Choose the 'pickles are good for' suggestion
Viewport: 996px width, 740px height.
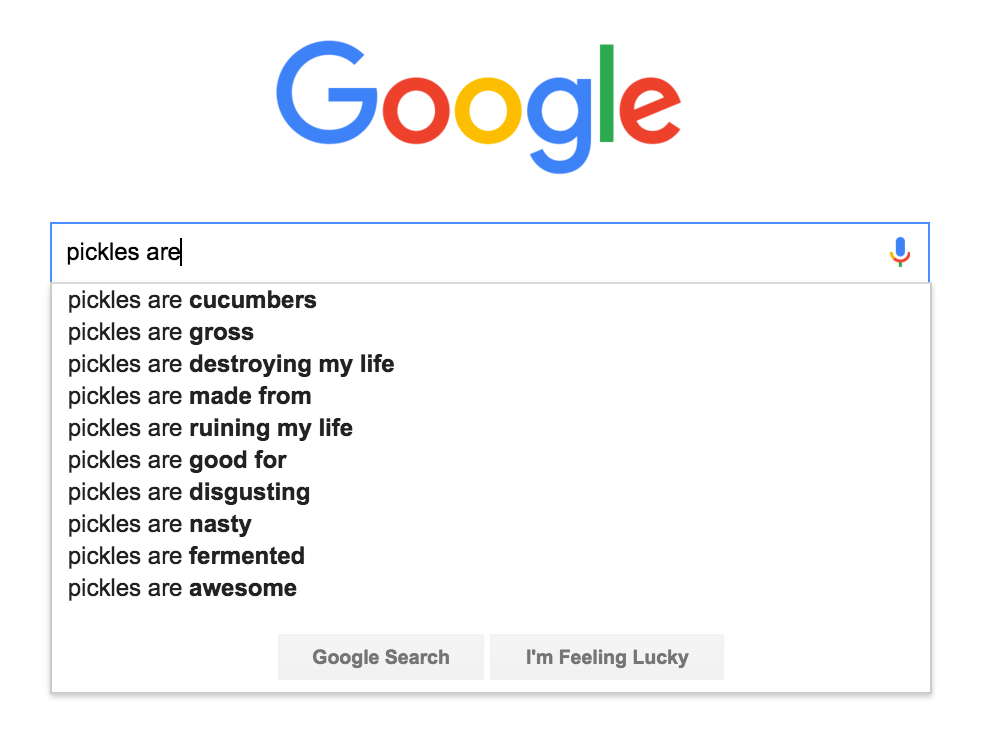[177, 460]
